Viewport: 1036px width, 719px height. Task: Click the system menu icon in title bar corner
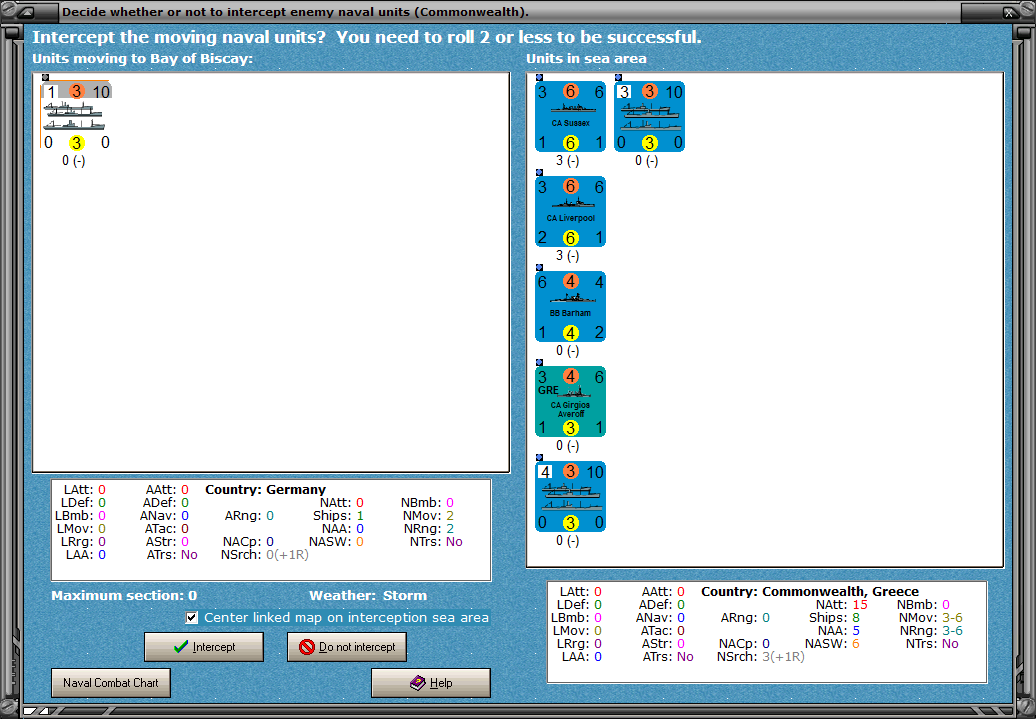(28, 12)
